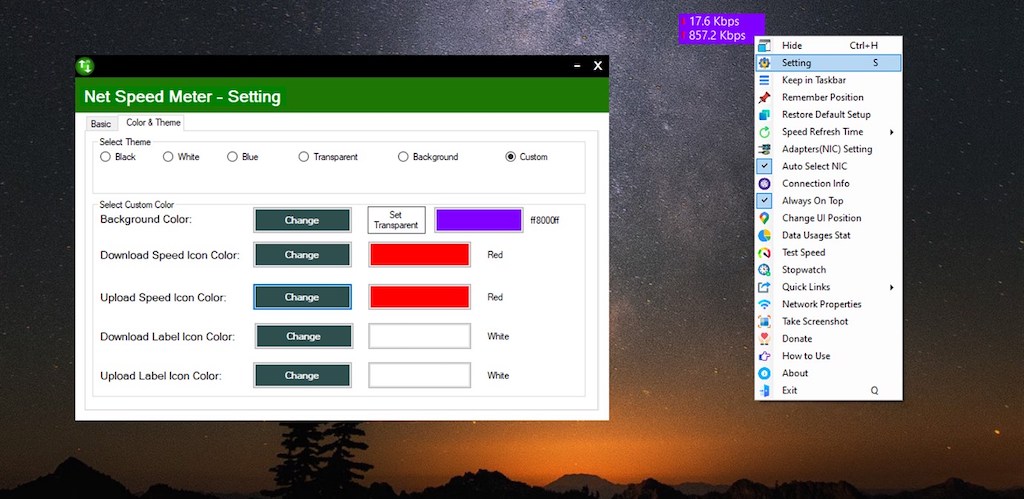Click the purple background color swatch
Screen dimensions: 1024x499
[478, 220]
